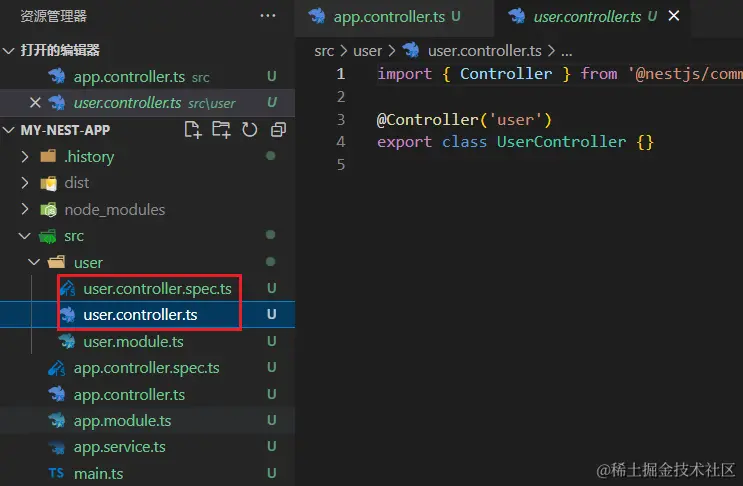
Task: Click the Nest icon beside user.module.ts
Action: (67, 341)
